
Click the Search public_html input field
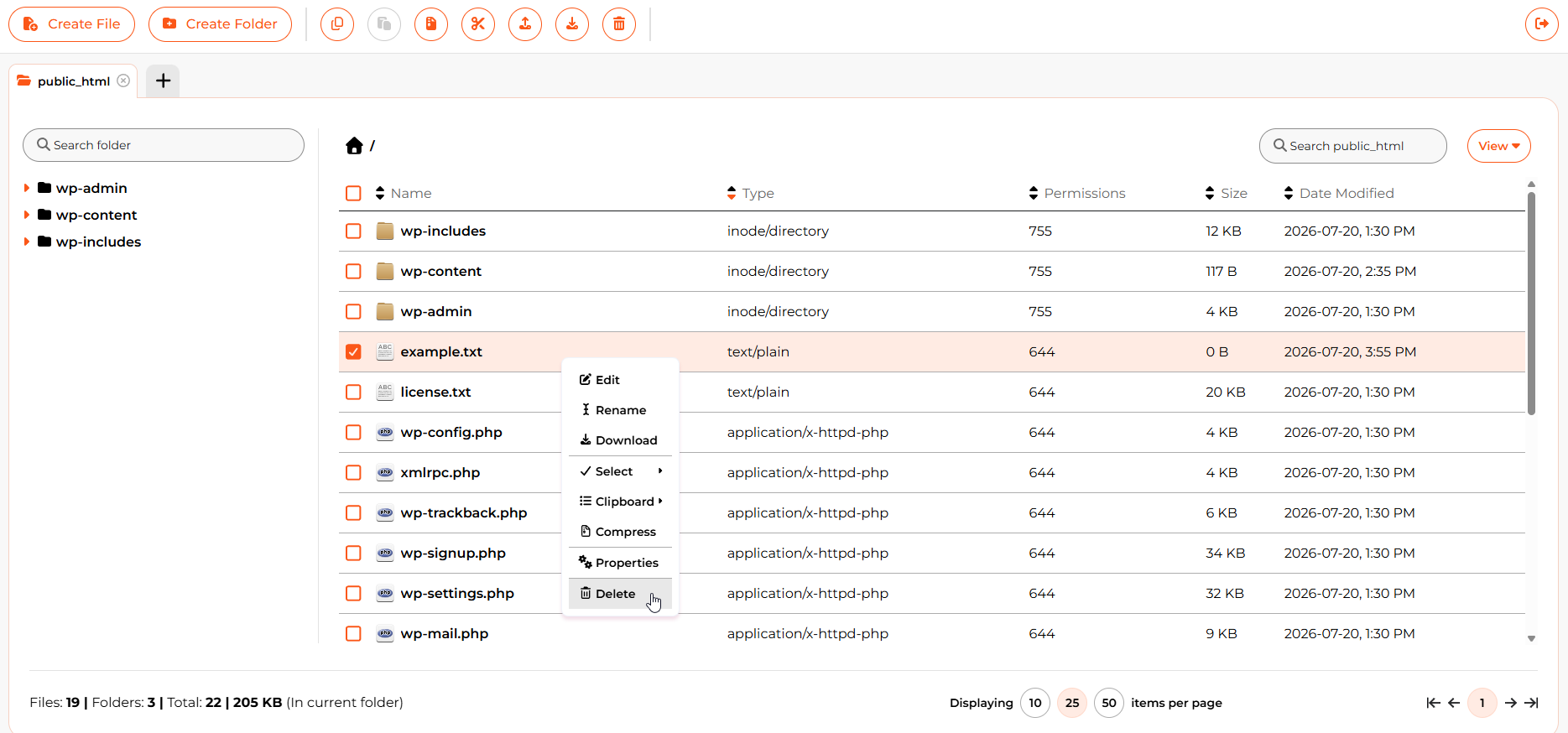1353,146
